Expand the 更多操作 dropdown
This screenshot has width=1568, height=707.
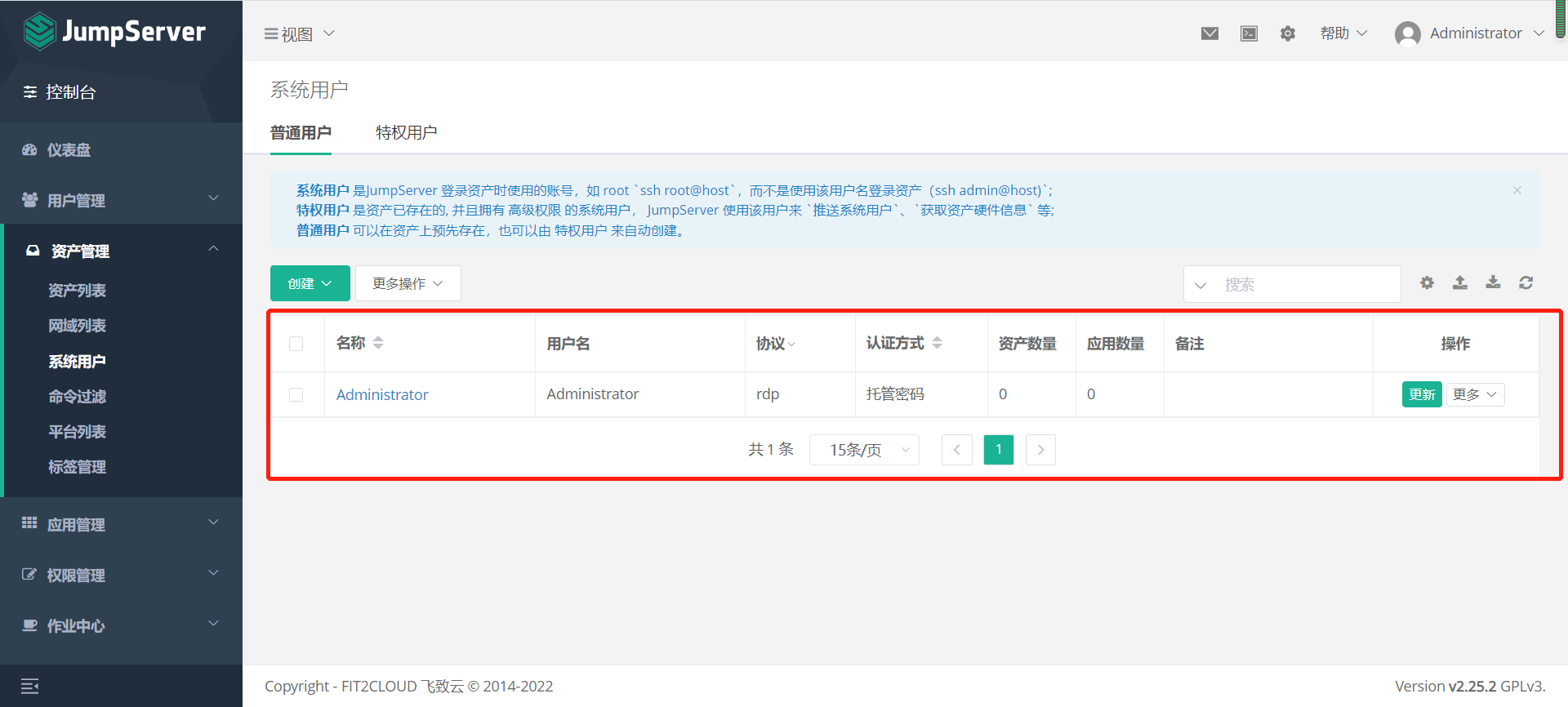[x=408, y=283]
